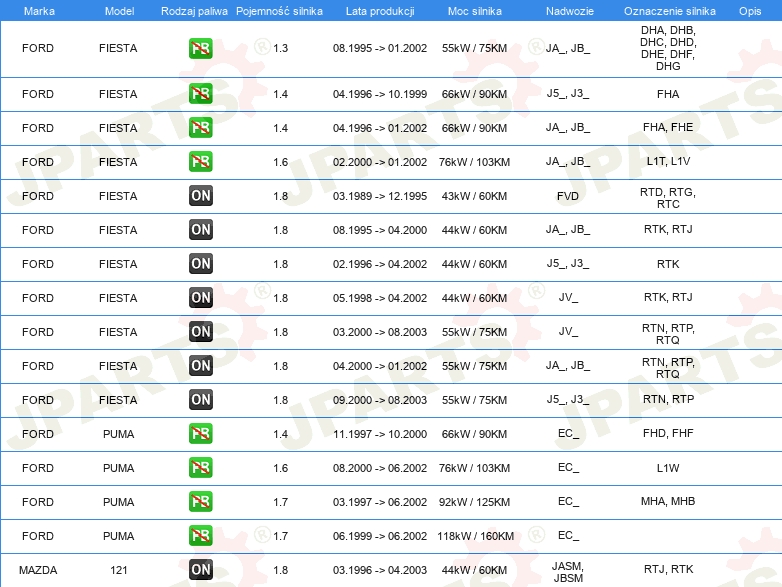Click the Marka column header
The image size is (782, 587).
[39, 11]
